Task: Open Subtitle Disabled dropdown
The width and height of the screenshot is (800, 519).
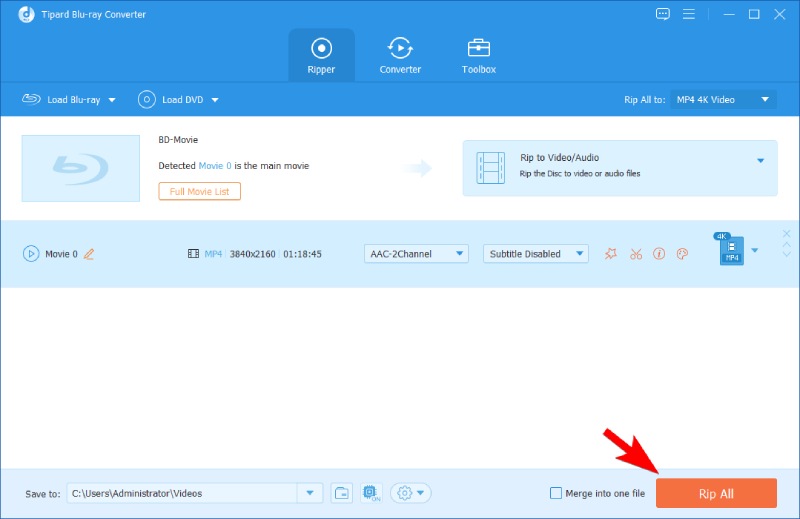Action: coord(536,254)
